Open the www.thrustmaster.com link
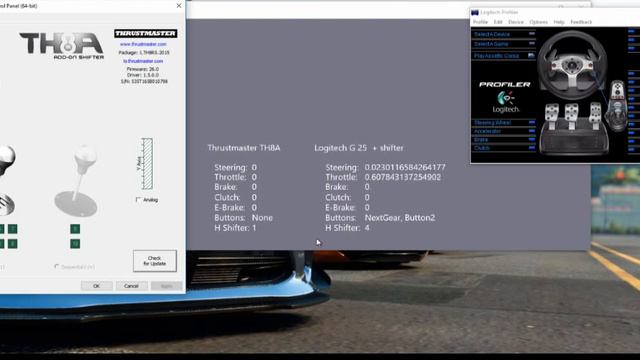640x360 pixels. pyautogui.click(x=143, y=44)
